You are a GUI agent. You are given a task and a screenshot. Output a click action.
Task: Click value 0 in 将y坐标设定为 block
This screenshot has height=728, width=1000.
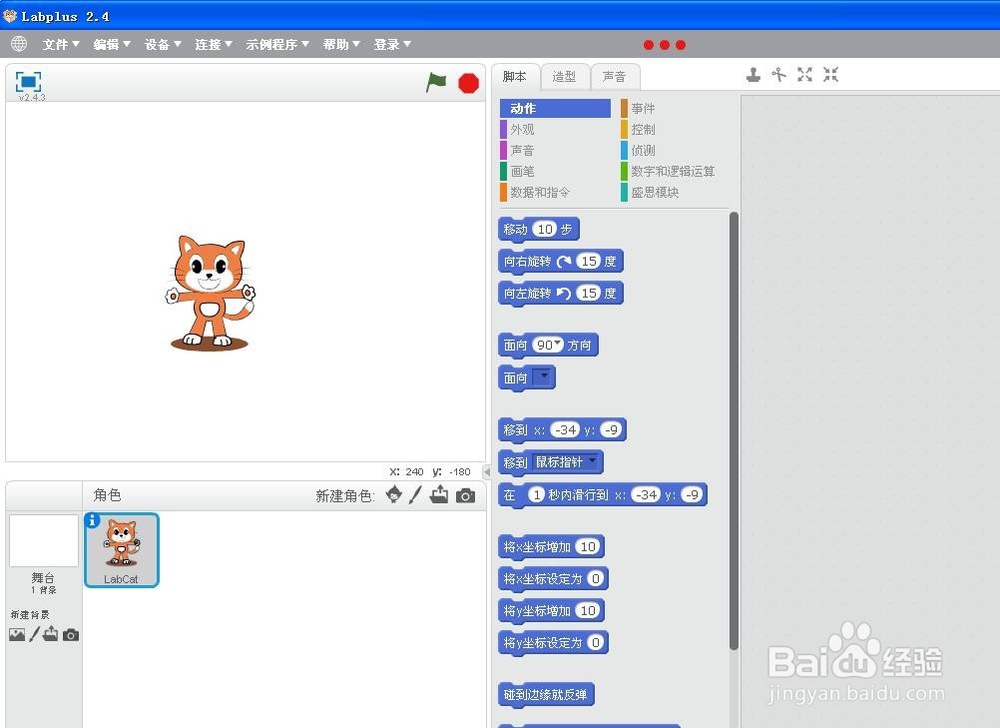pyautogui.click(x=595, y=642)
